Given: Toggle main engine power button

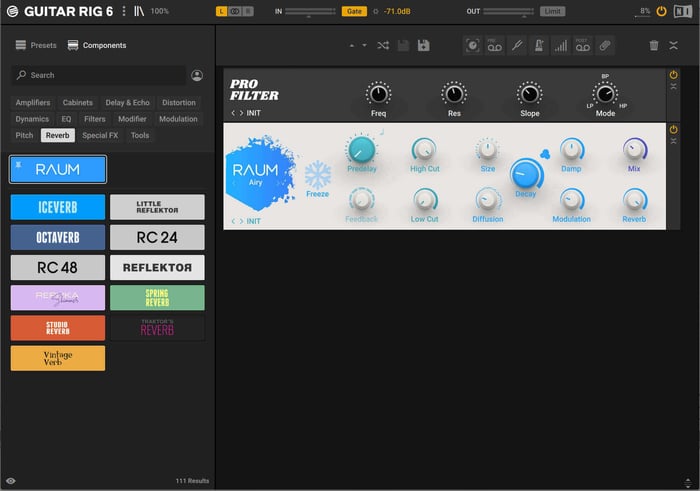Looking at the screenshot, I should pos(662,11).
